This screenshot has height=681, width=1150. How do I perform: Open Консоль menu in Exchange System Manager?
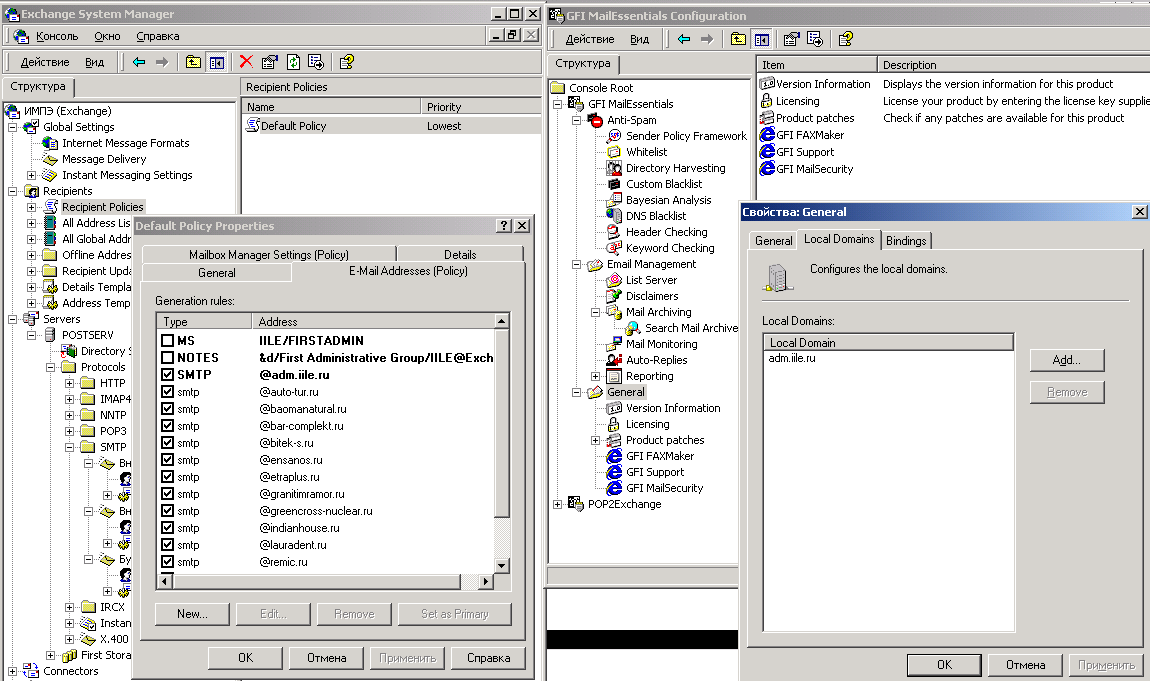coord(56,36)
